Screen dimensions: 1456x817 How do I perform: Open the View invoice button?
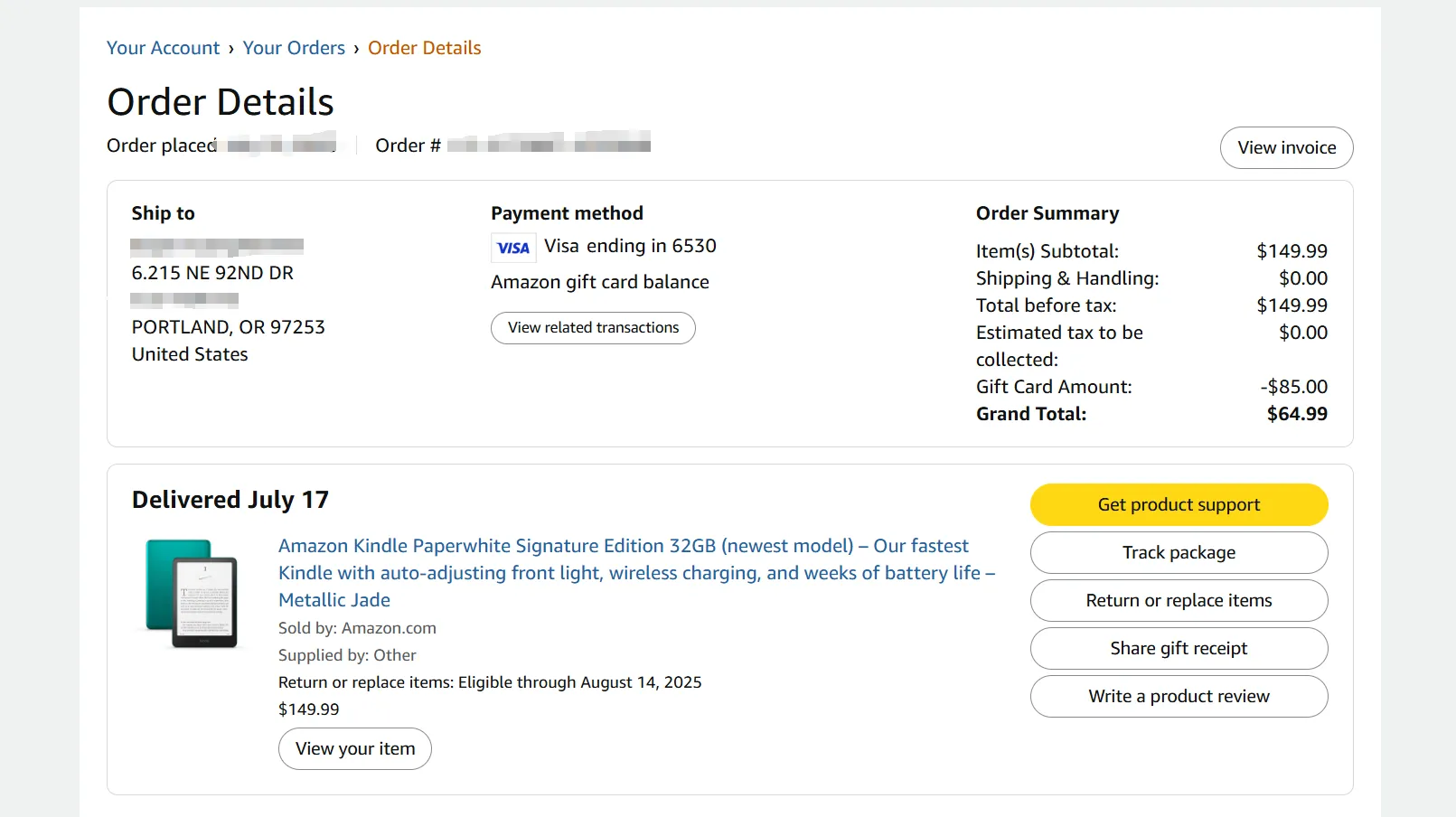[1286, 147]
